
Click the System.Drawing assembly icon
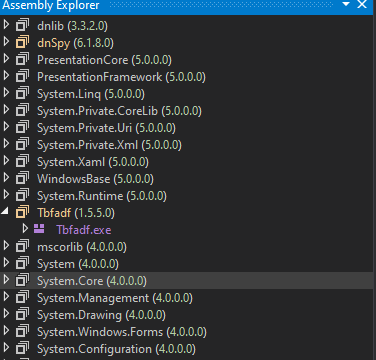pos(22,315)
